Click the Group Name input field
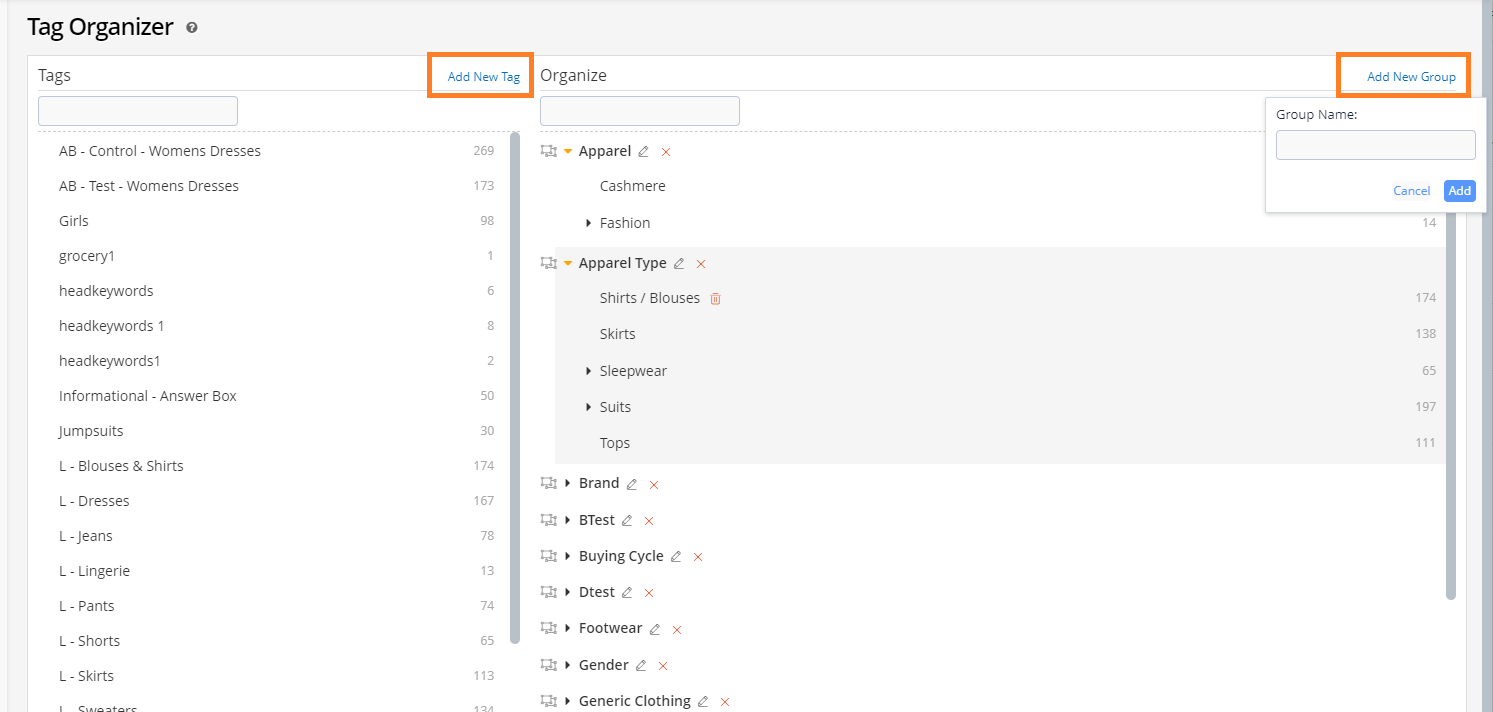Image resolution: width=1493 pixels, height=712 pixels. click(1375, 145)
